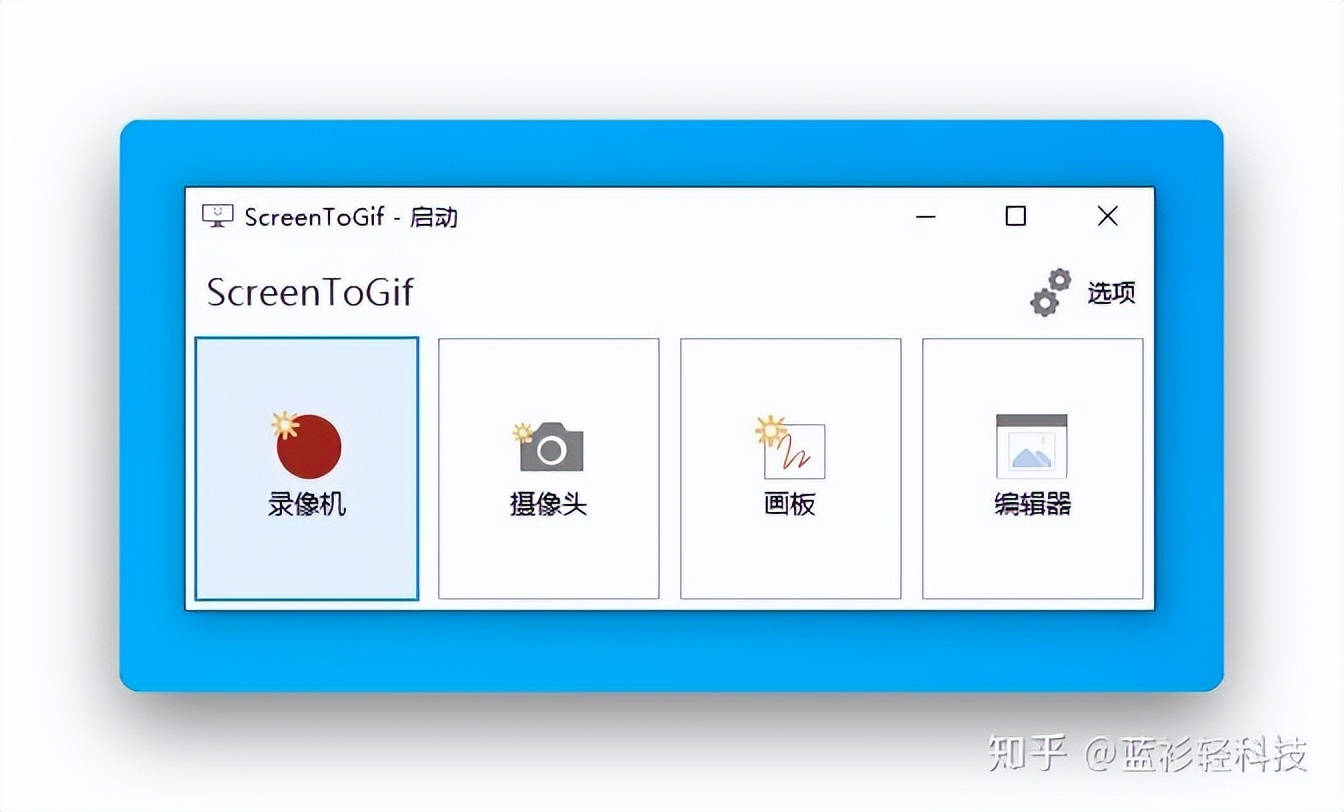Open the 画板 board recorder
The image size is (1344, 812).
pos(791,469)
